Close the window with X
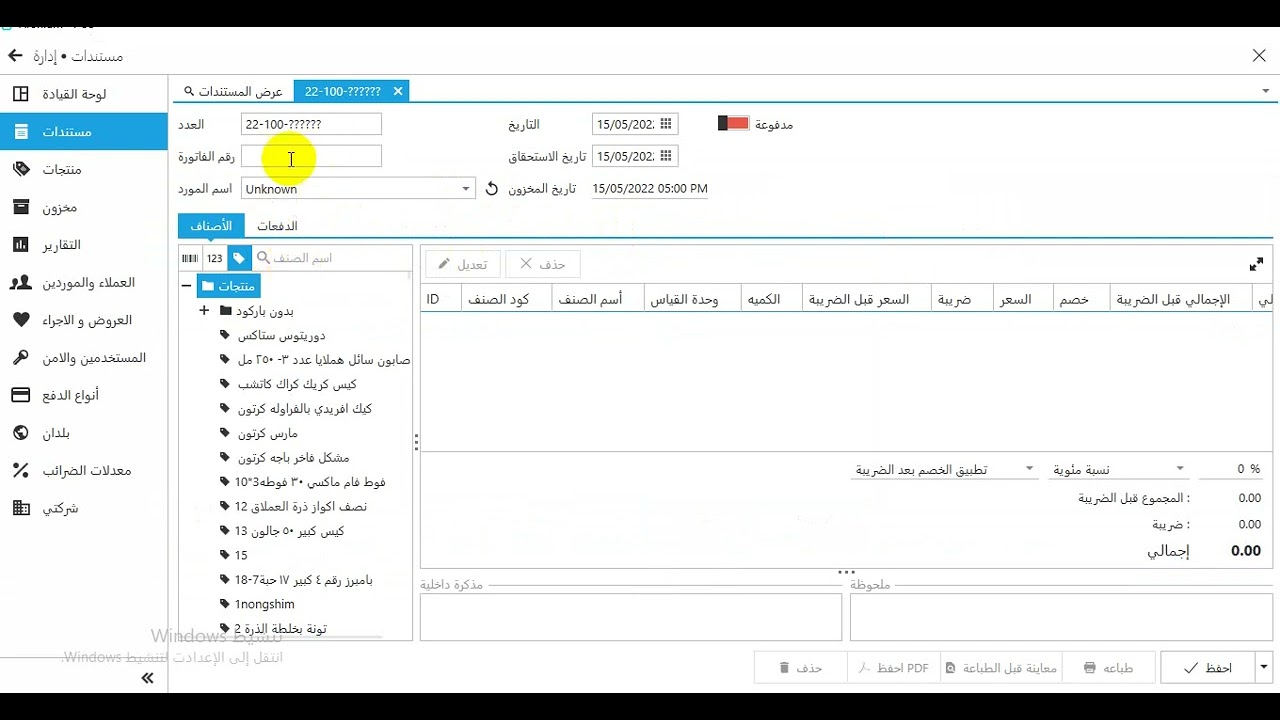 click(x=1259, y=56)
